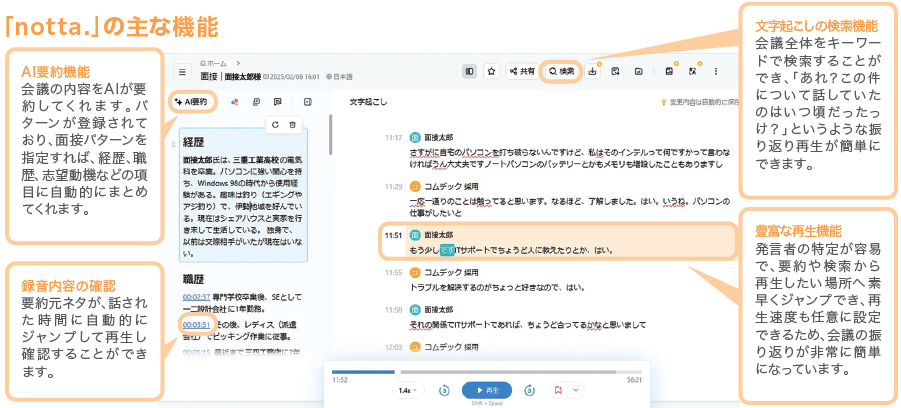Rewind 3 seconds with the back icon

444,390
